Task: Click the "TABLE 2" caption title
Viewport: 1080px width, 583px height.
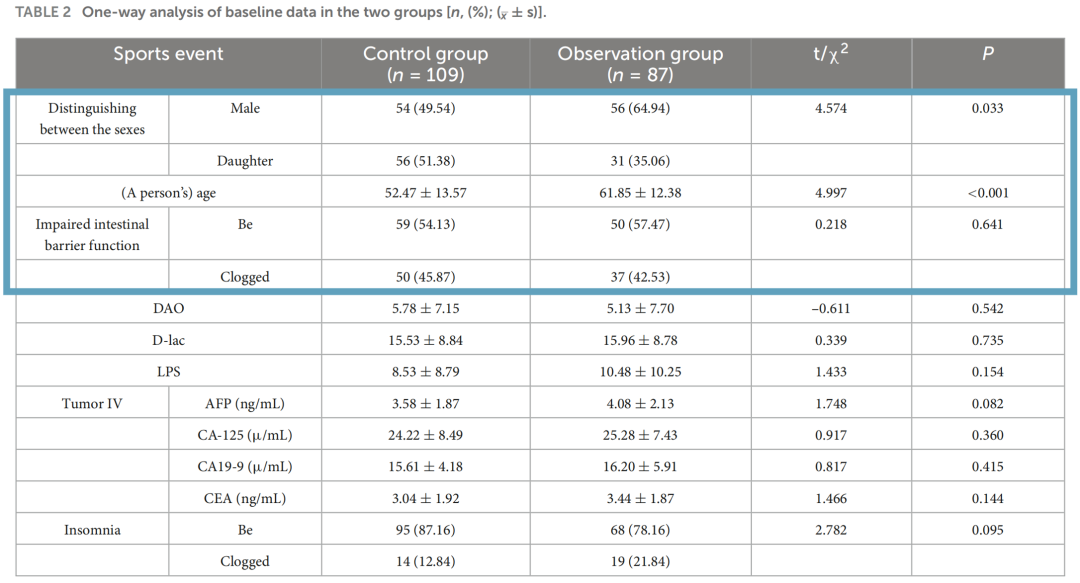Action: (43, 13)
